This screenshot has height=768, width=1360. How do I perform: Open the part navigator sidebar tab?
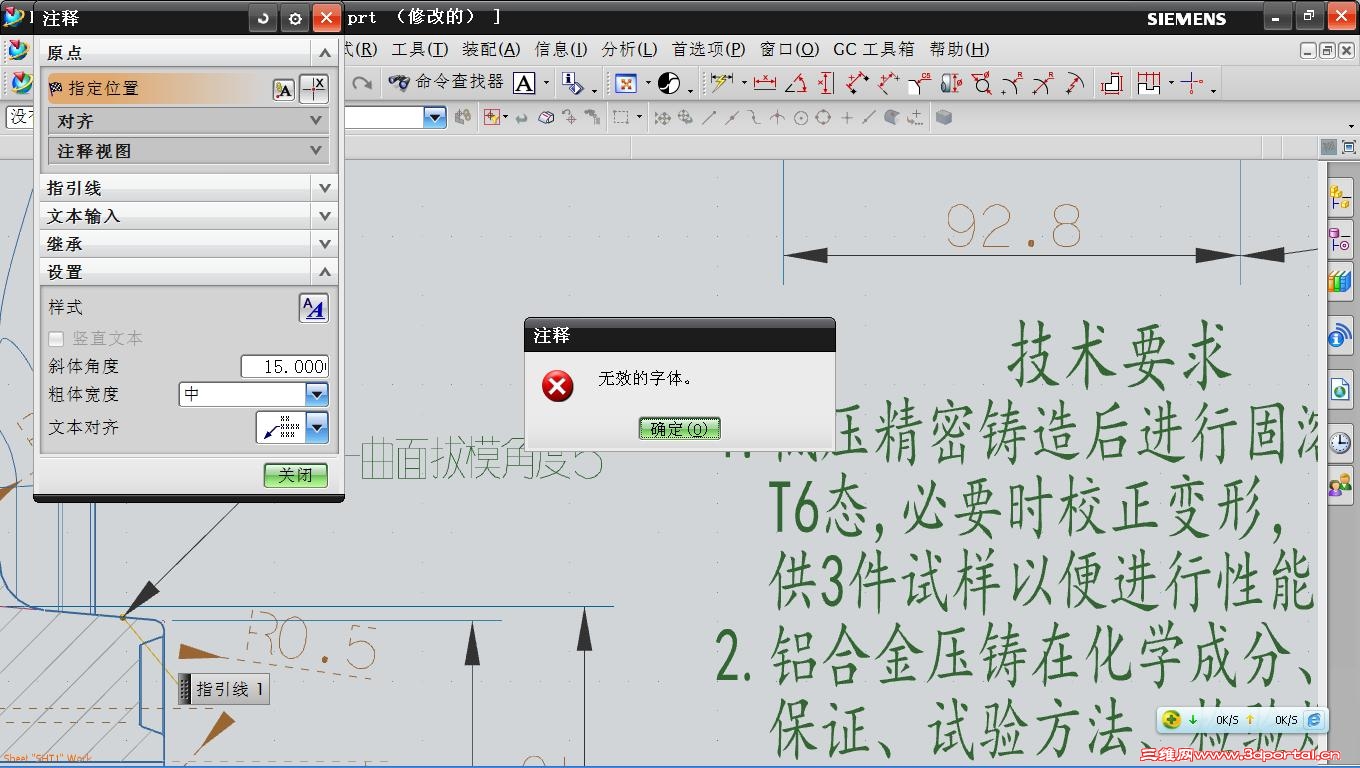1340,241
